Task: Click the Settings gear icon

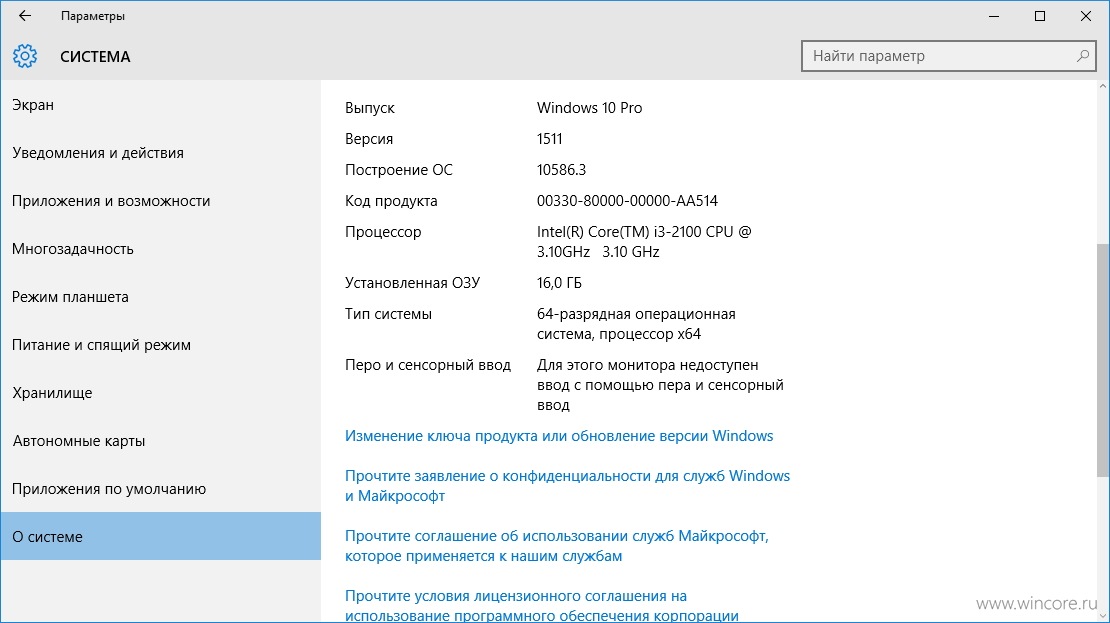Action: pos(25,56)
